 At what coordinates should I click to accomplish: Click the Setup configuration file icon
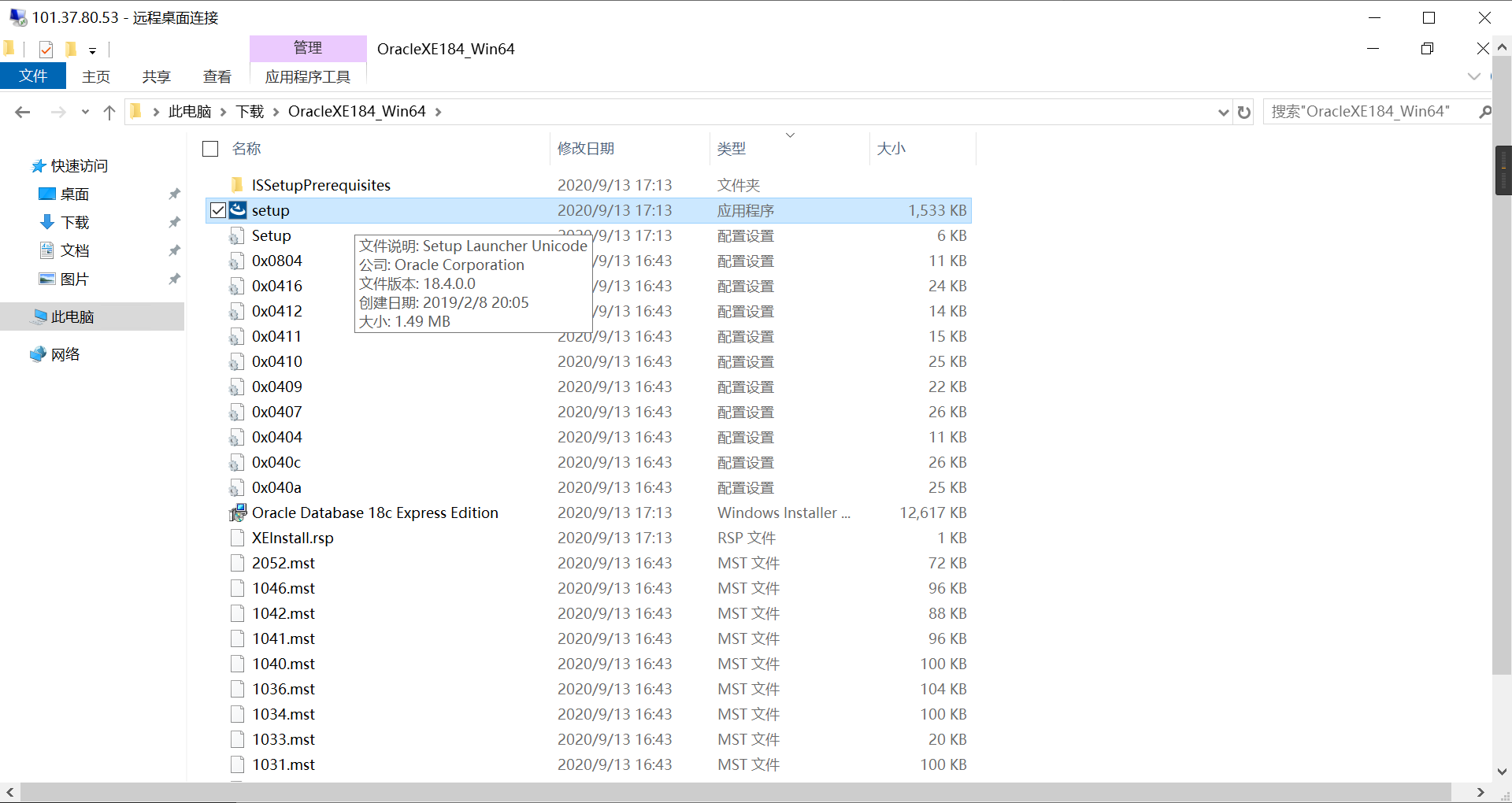coord(236,235)
